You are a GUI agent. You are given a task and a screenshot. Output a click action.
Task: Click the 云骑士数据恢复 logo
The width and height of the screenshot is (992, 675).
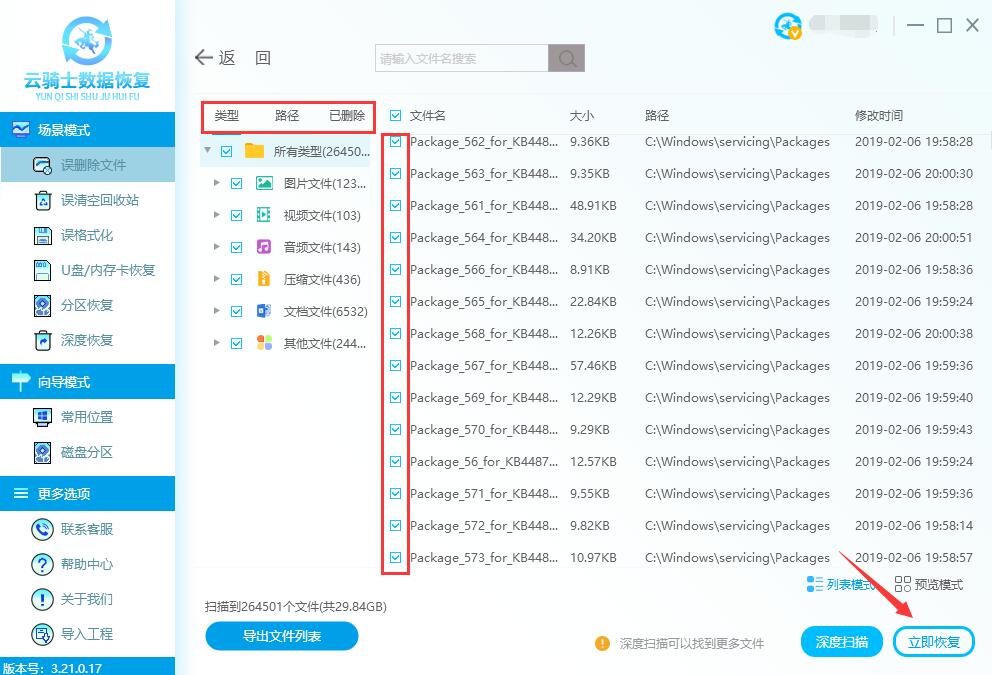87,58
